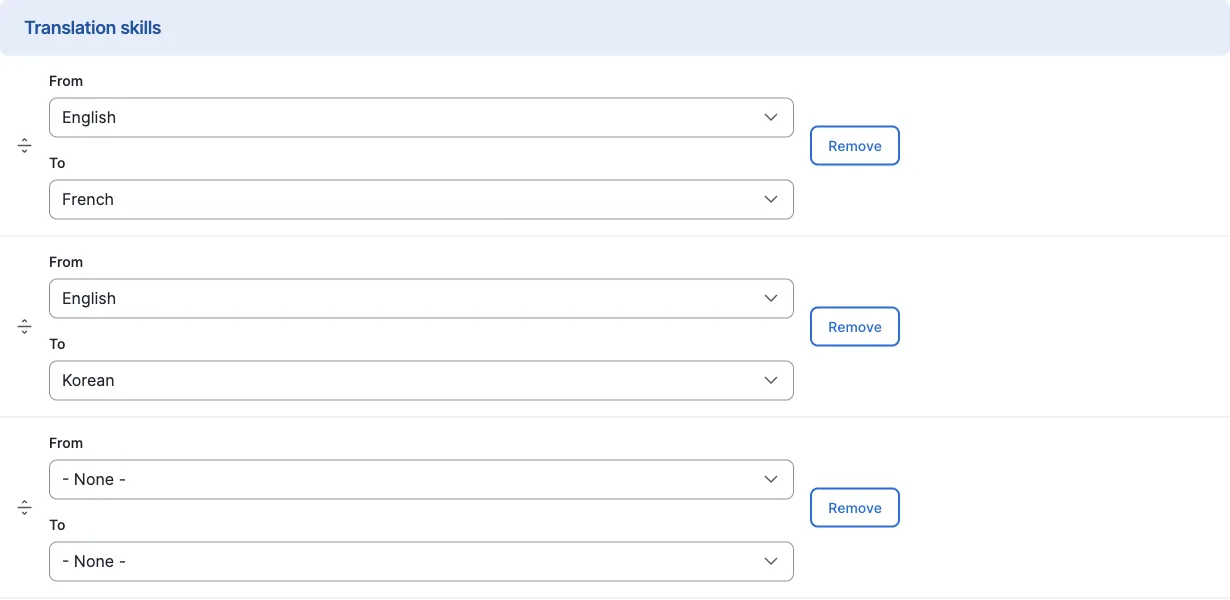Remove the empty None translation row

[x=854, y=508]
